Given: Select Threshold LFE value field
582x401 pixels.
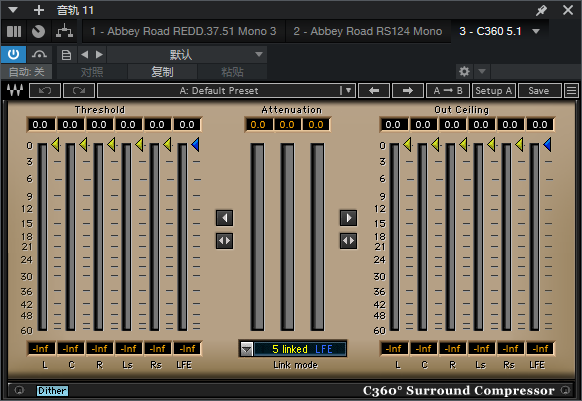Looking at the screenshot, I should pos(187,124).
